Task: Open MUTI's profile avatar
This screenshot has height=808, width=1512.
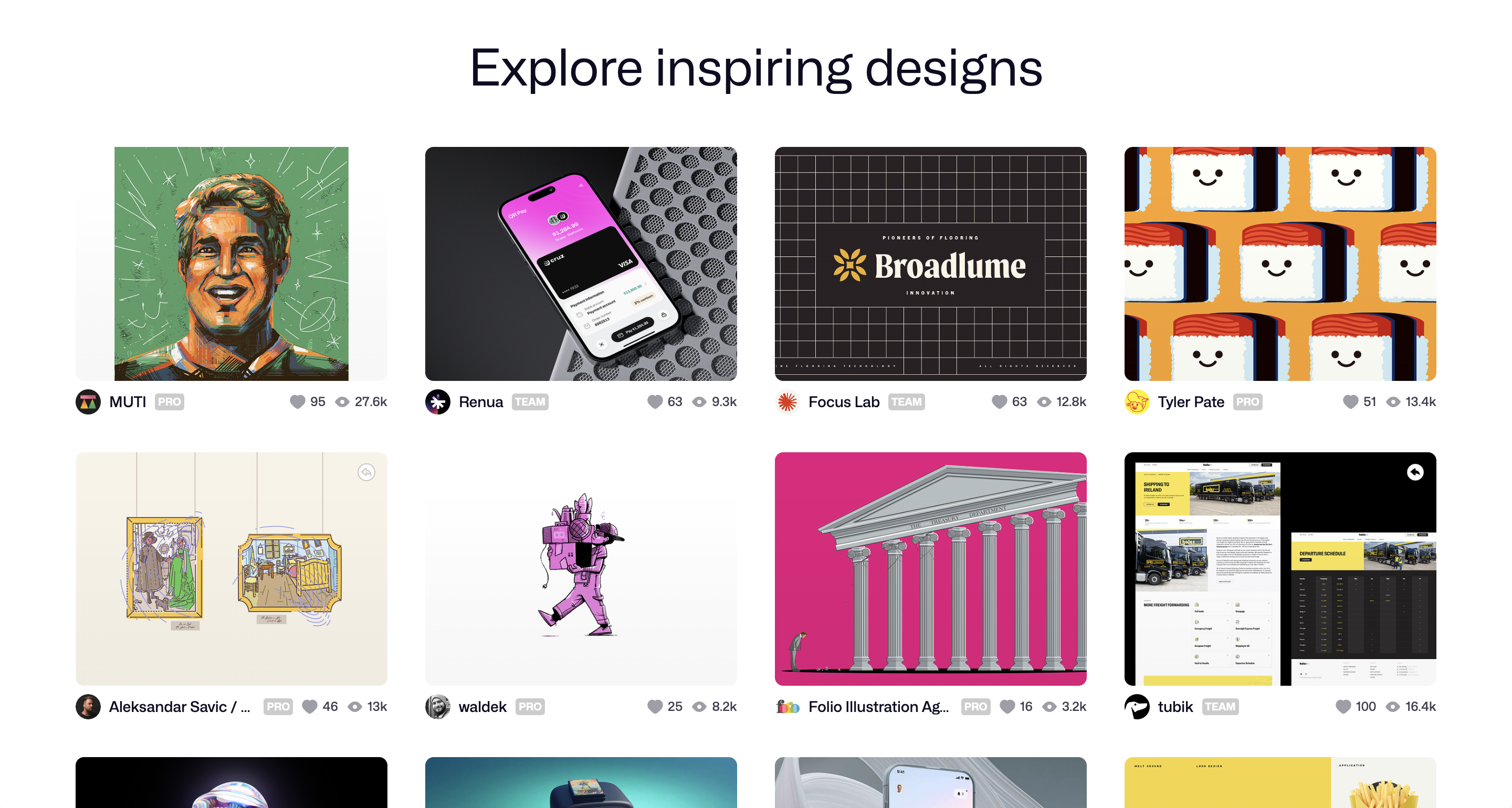Action: click(x=88, y=402)
